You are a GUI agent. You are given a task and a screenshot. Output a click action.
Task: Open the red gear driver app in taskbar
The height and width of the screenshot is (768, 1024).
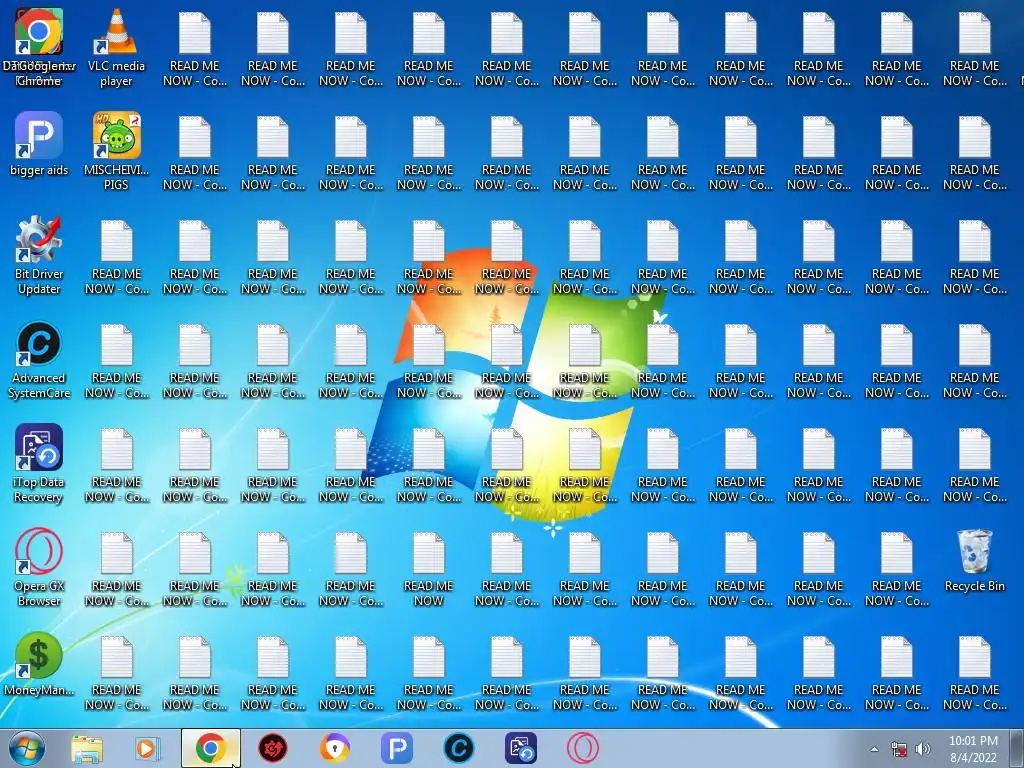click(x=272, y=748)
